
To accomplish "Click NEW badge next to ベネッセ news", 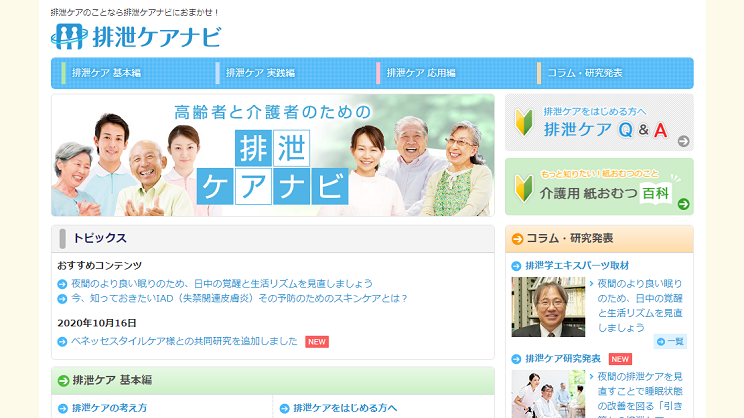I will coord(317,342).
